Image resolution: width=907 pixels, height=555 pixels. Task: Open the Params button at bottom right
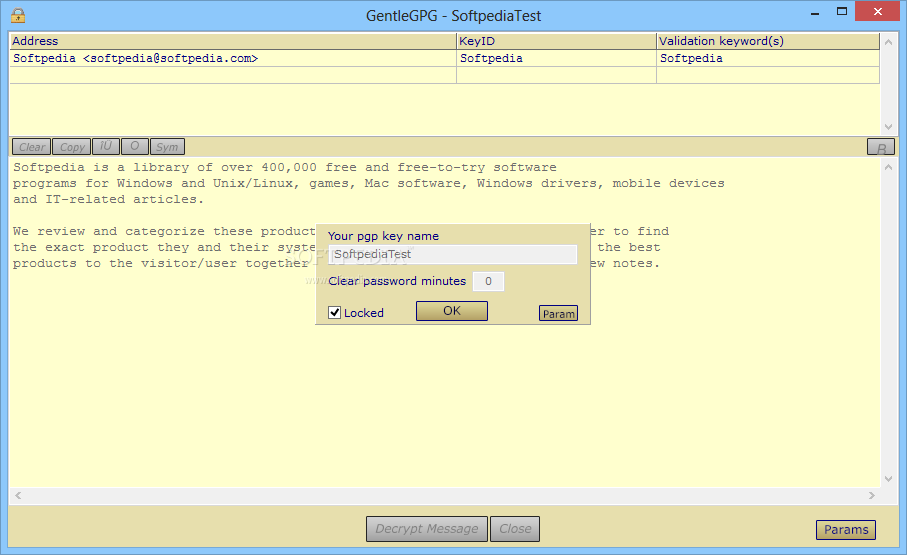[846, 530]
